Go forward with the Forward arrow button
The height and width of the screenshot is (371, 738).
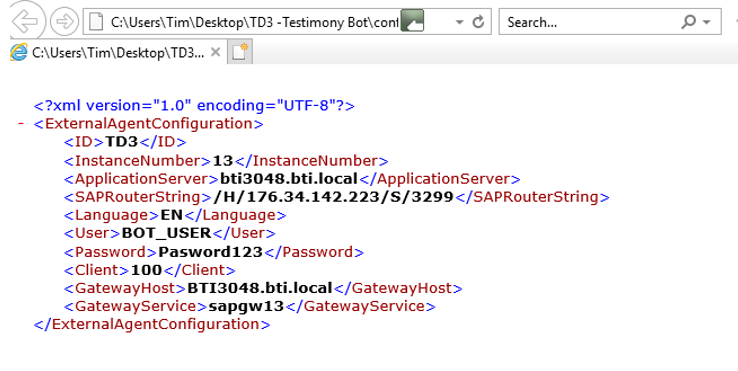pyautogui.click(x=64, y=21)
